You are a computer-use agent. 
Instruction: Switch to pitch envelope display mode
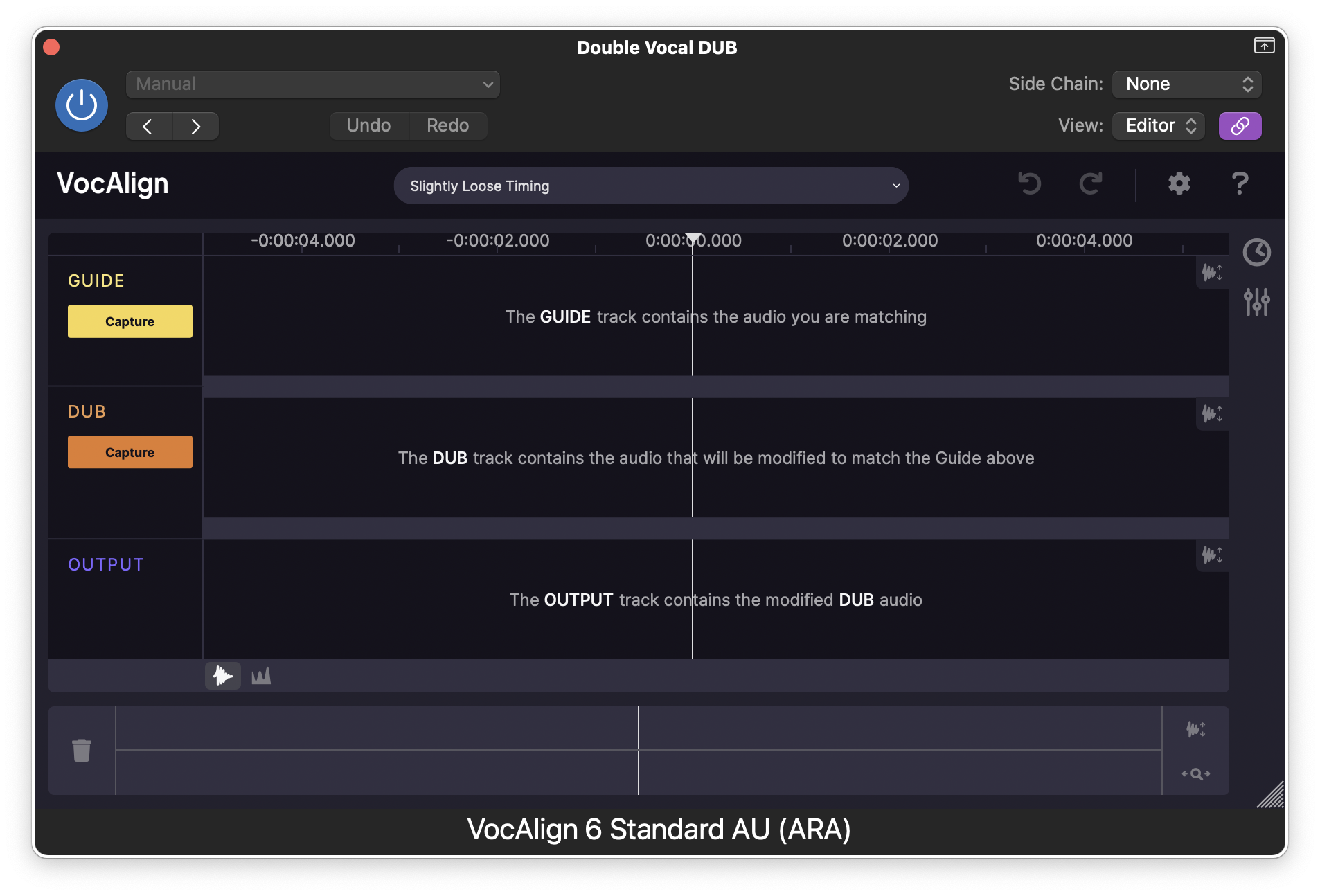pyautogui.click(x=261, y=676)
